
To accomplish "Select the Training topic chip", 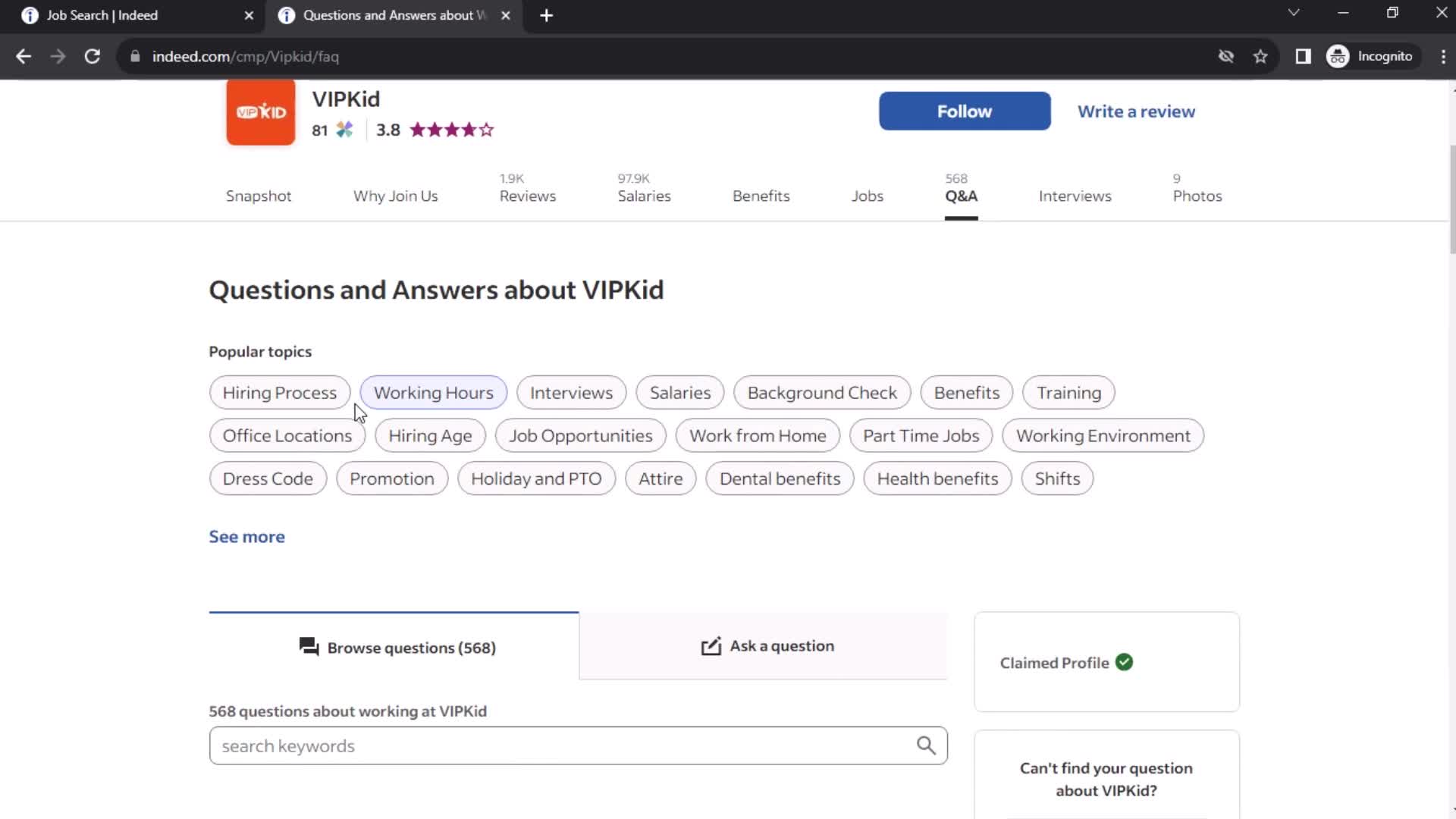I will tap(1068, 392).
